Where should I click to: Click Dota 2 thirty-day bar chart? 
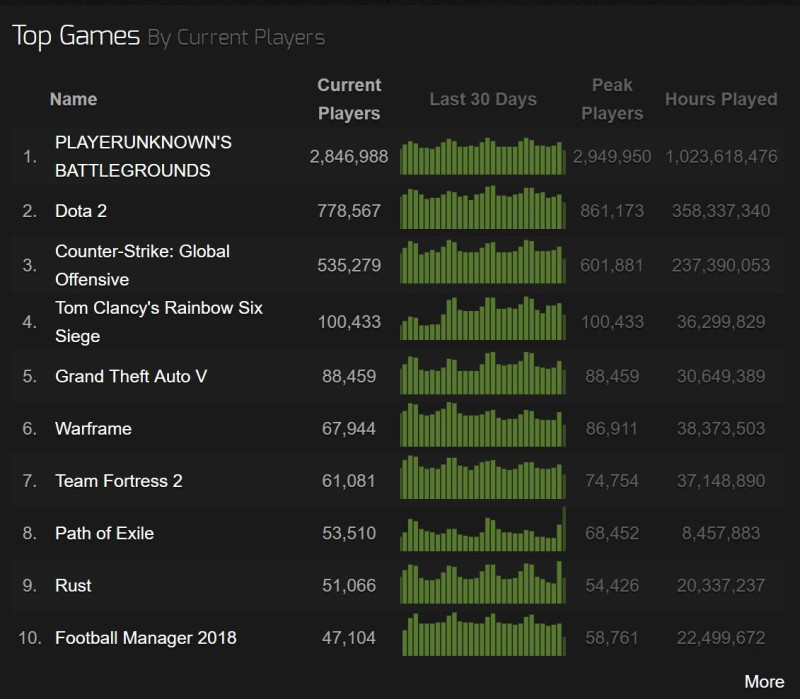[483, 208]
